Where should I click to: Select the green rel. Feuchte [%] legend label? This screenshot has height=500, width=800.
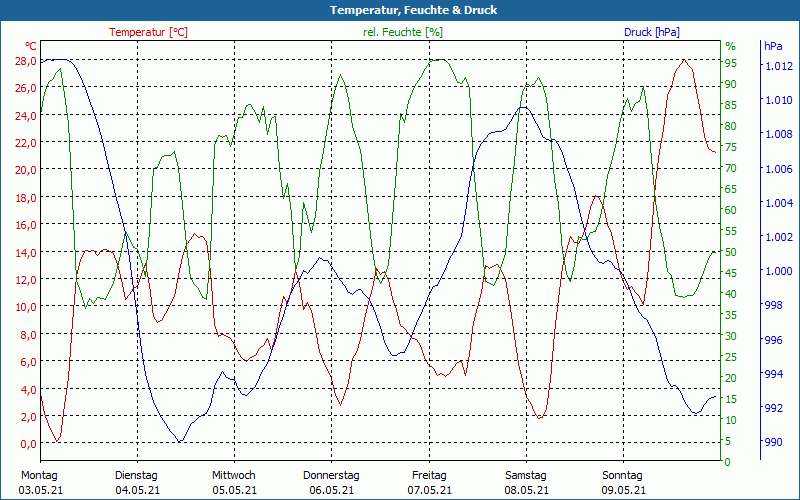pyautogui.click(x=402, y=32)
